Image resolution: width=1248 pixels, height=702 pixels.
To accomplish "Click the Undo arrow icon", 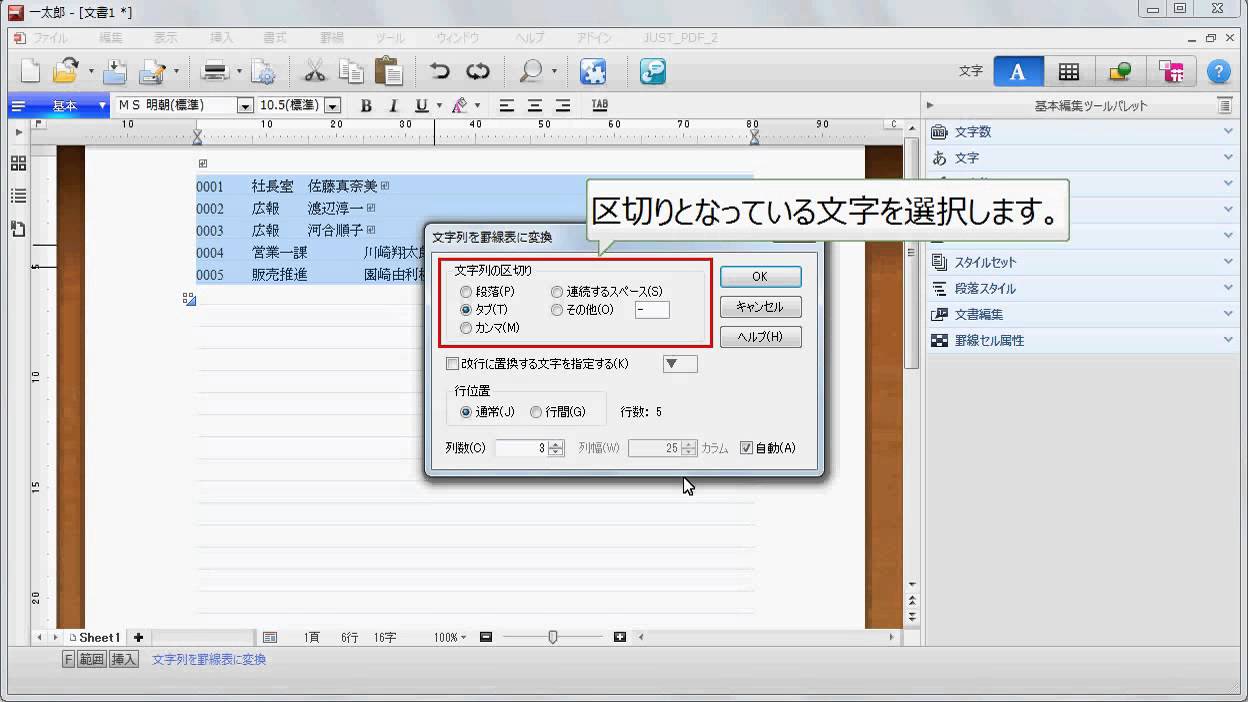I will (x=440, y=71).
